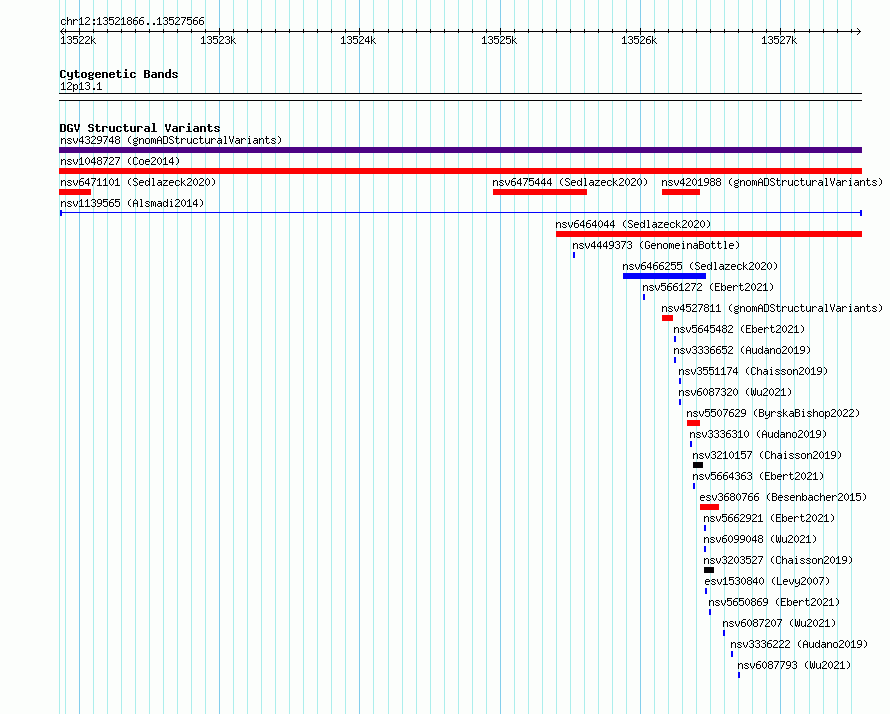The height and width of the screenshot is (714, 890).
Task: Open nsv5661272 (Ebert2021) variant
Action: click(x=708, y=287)
